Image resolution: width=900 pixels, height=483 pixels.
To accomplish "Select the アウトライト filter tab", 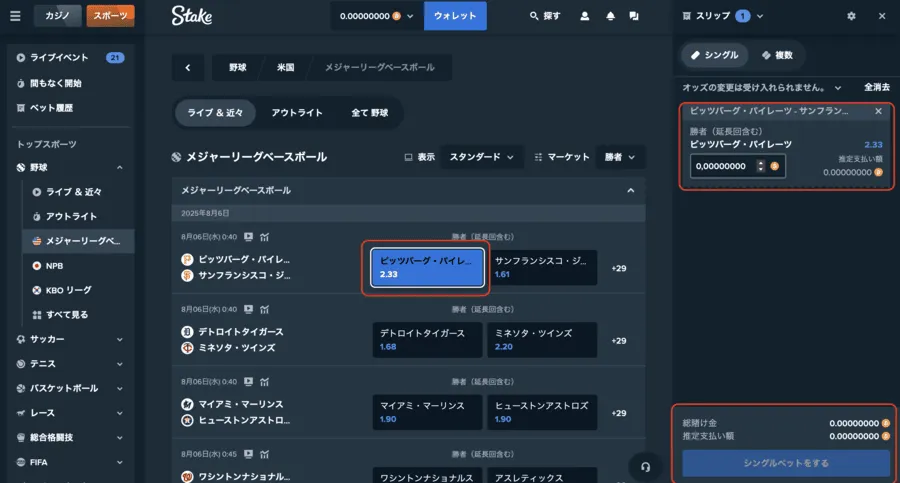I will pyautogui.click(x=297, y=113).
